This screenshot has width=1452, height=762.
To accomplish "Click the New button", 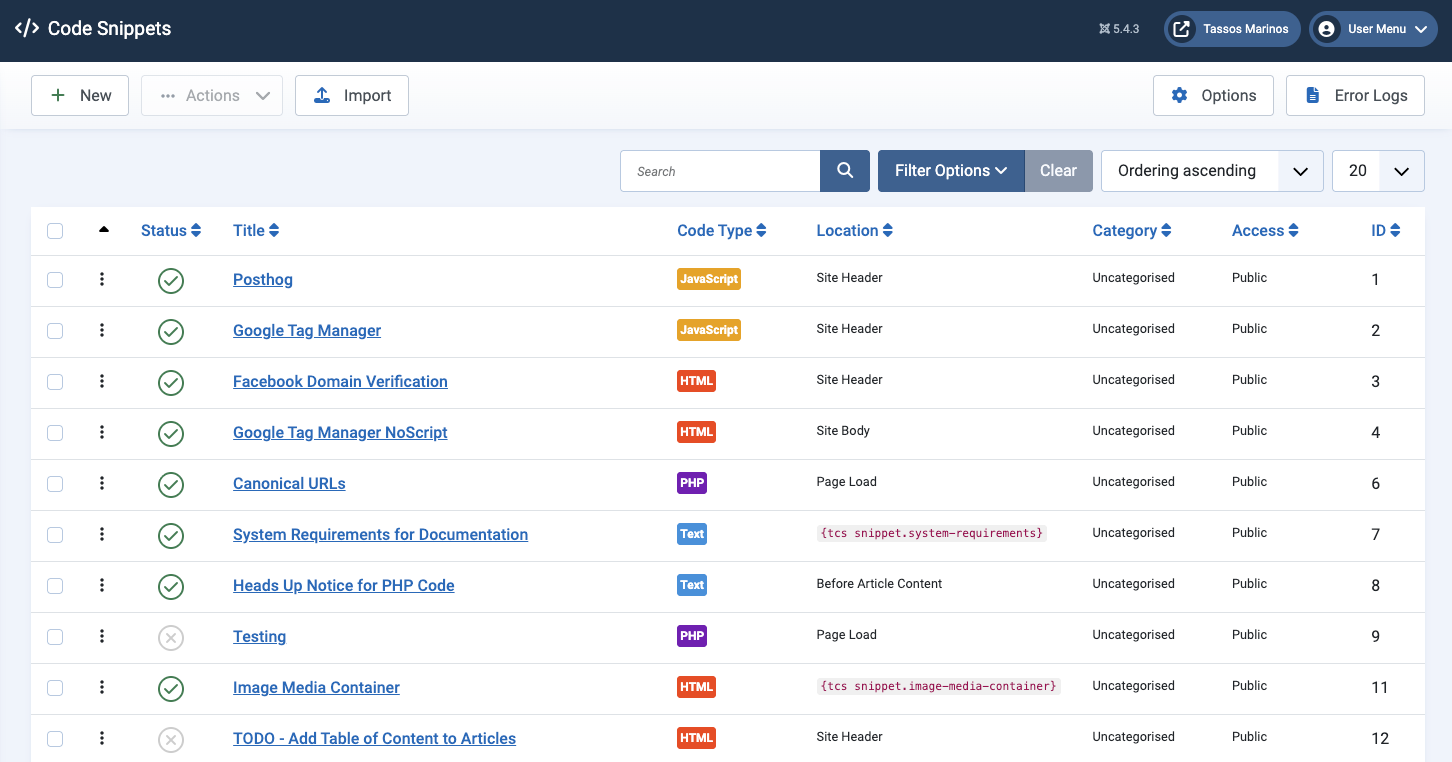I will coord(80,96).
